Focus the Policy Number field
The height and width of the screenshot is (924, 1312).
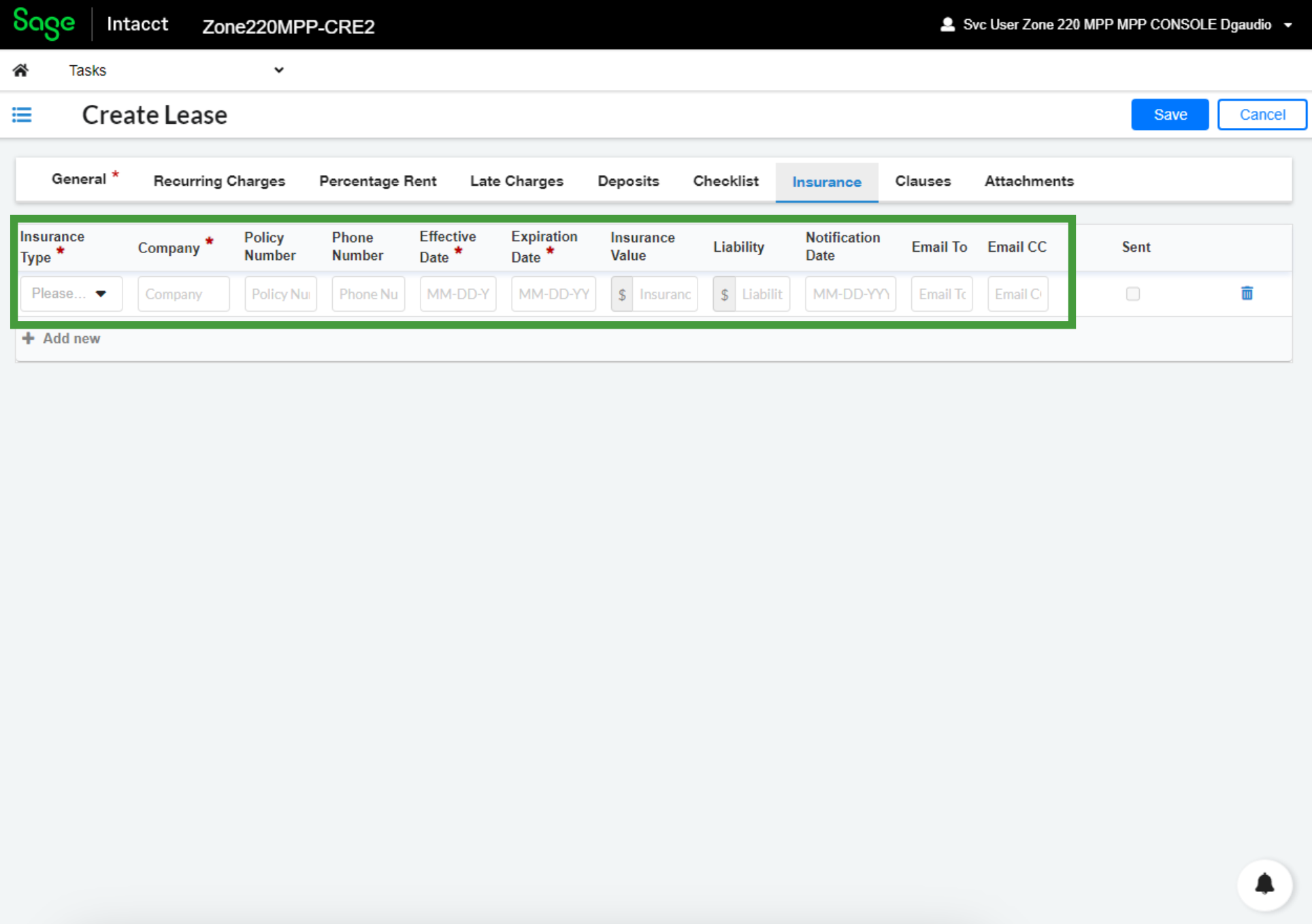(280, 294)
